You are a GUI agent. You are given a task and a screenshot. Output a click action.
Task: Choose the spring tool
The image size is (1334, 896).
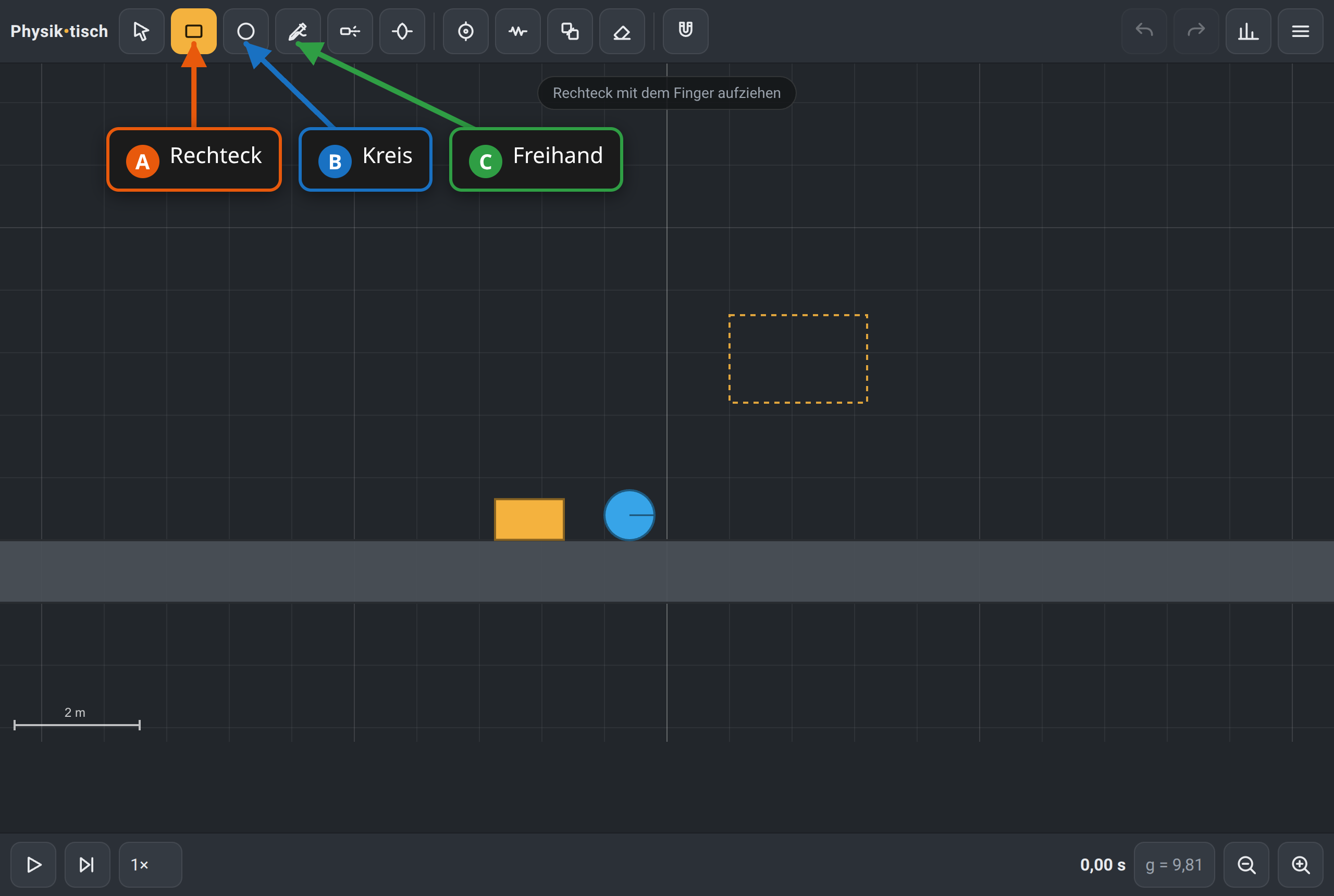click(x=518, y=31)
